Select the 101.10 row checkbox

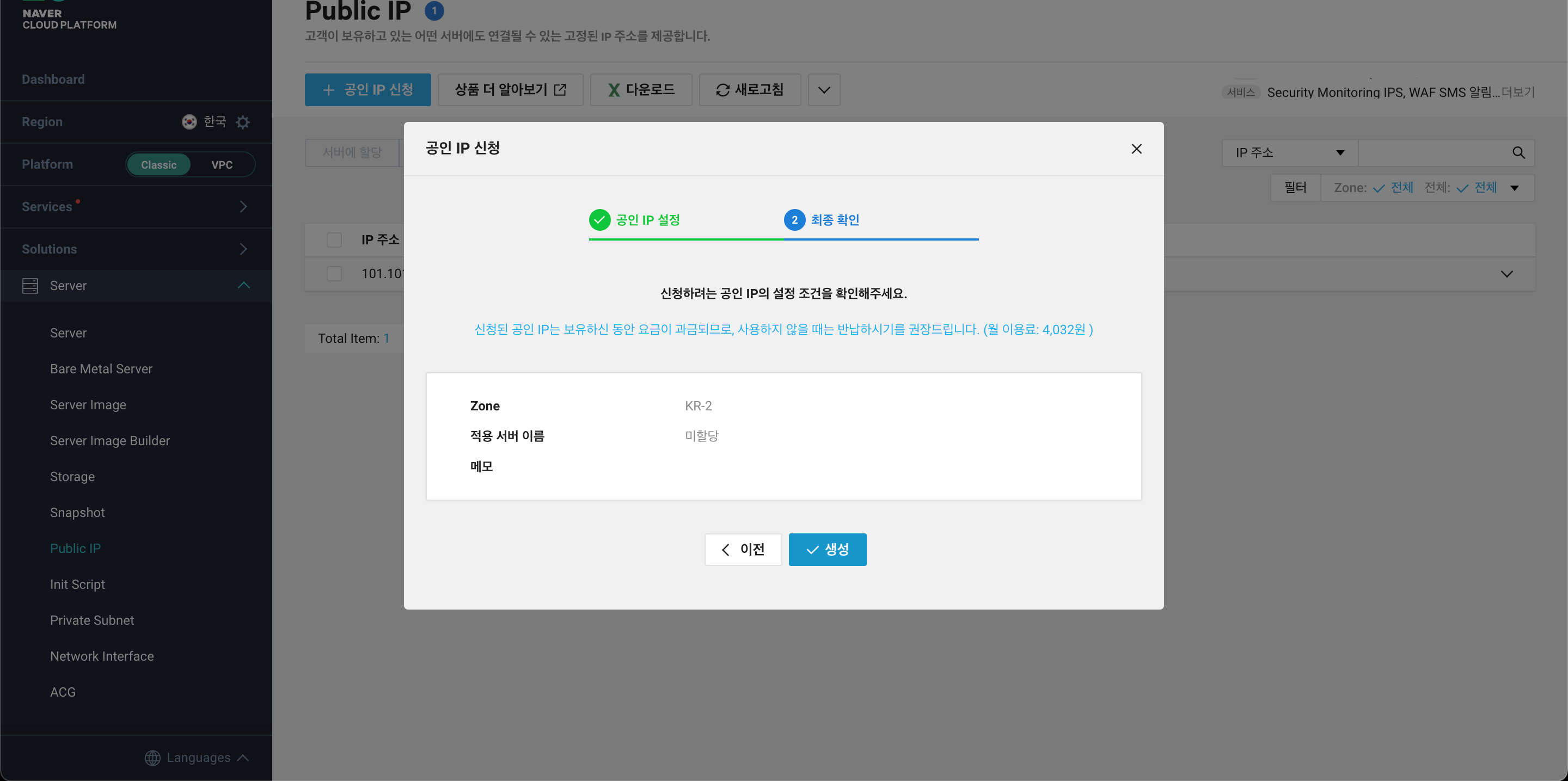point(334,274)
